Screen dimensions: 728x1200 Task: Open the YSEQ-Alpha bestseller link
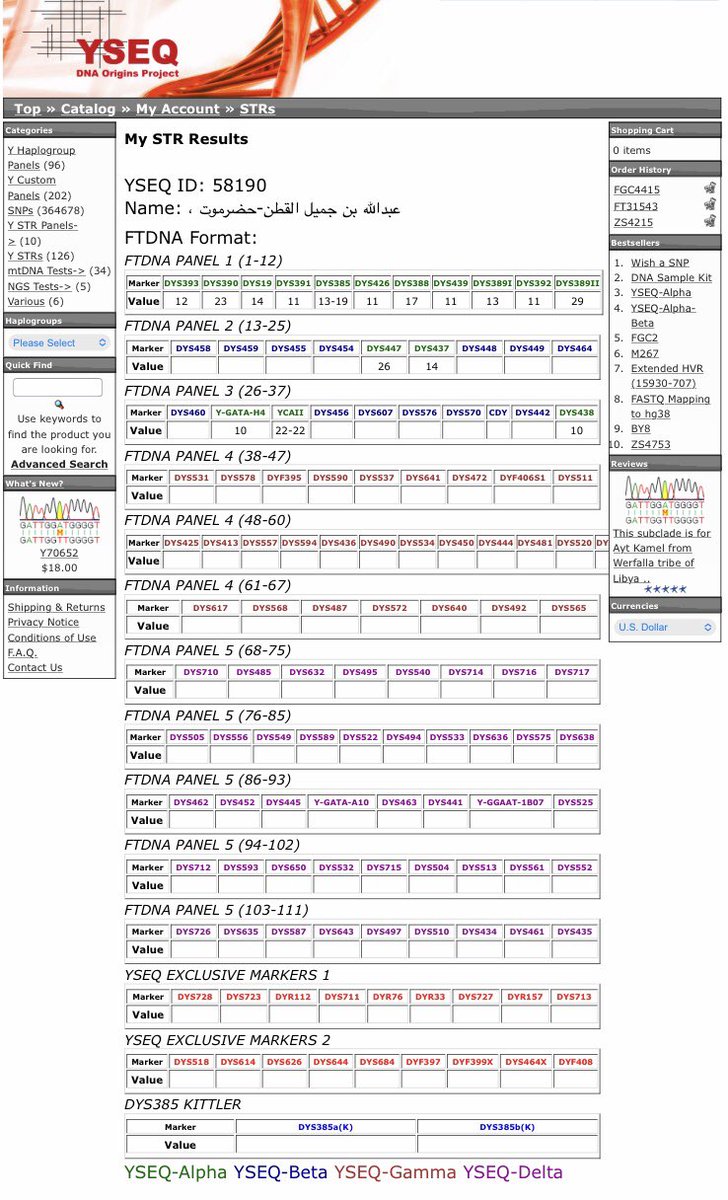pyautogui.click(x=661, y=293)
